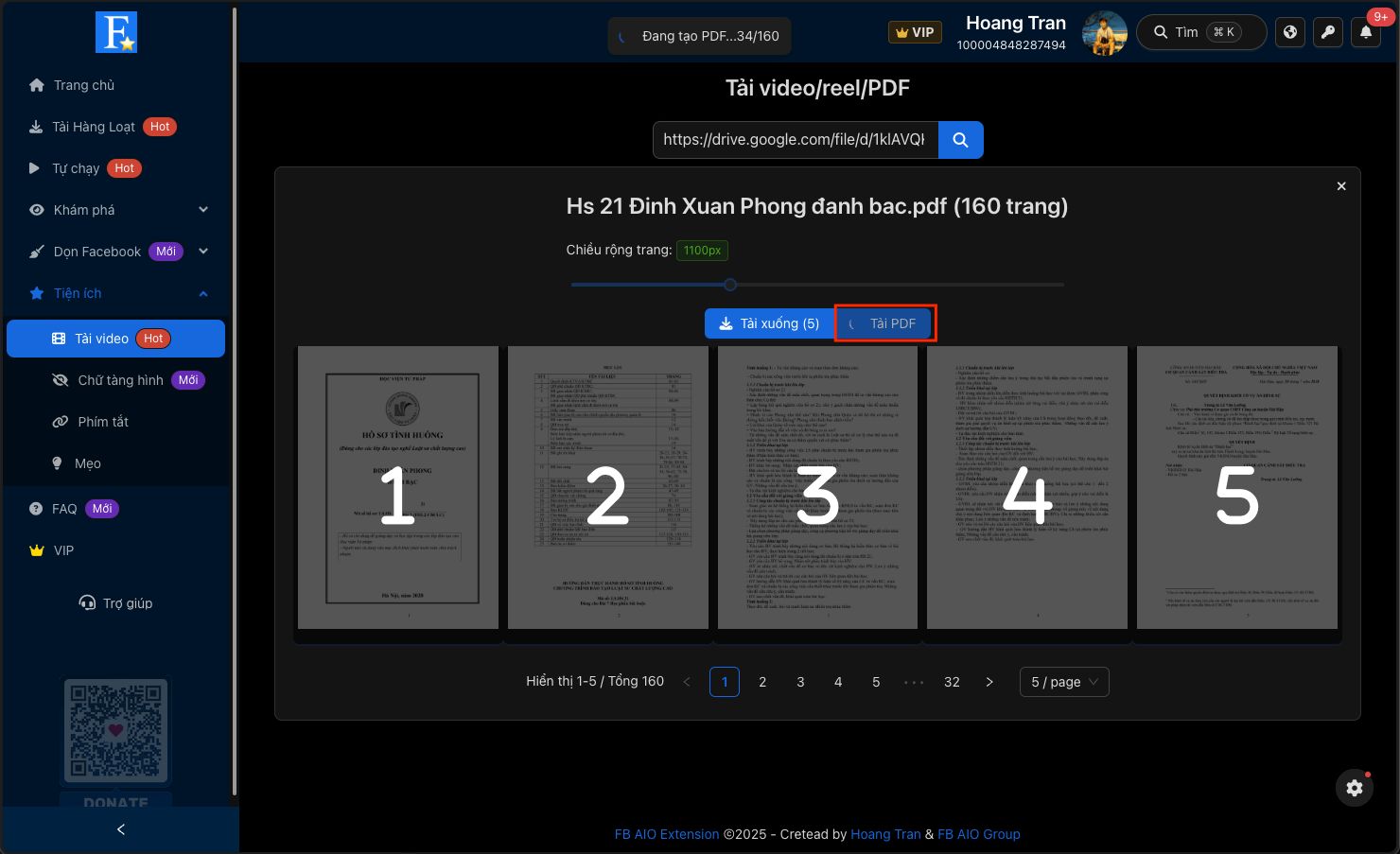
Task: Click the VIP crown badge in header
Action: (913, 32)
